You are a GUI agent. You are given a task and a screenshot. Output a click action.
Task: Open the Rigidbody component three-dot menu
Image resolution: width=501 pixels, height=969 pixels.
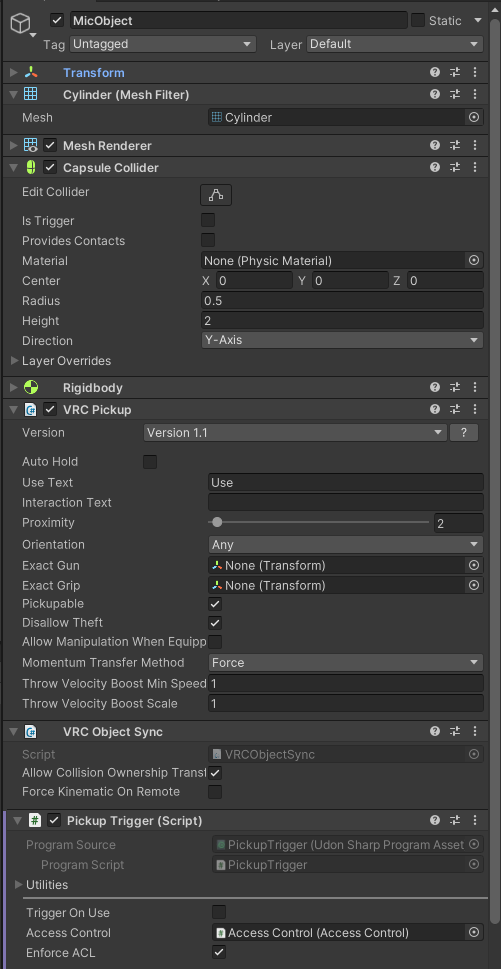(475, 387)
